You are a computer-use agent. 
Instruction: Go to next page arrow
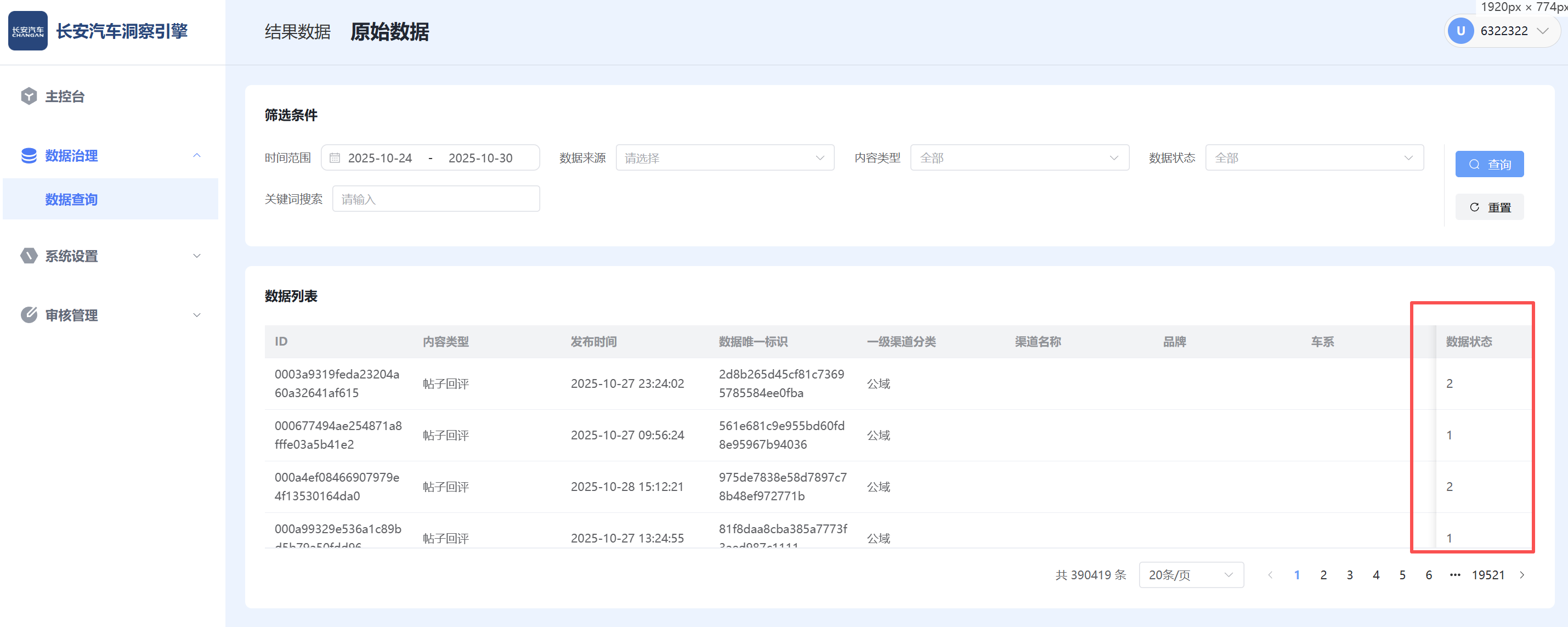tap(1522, 575)
